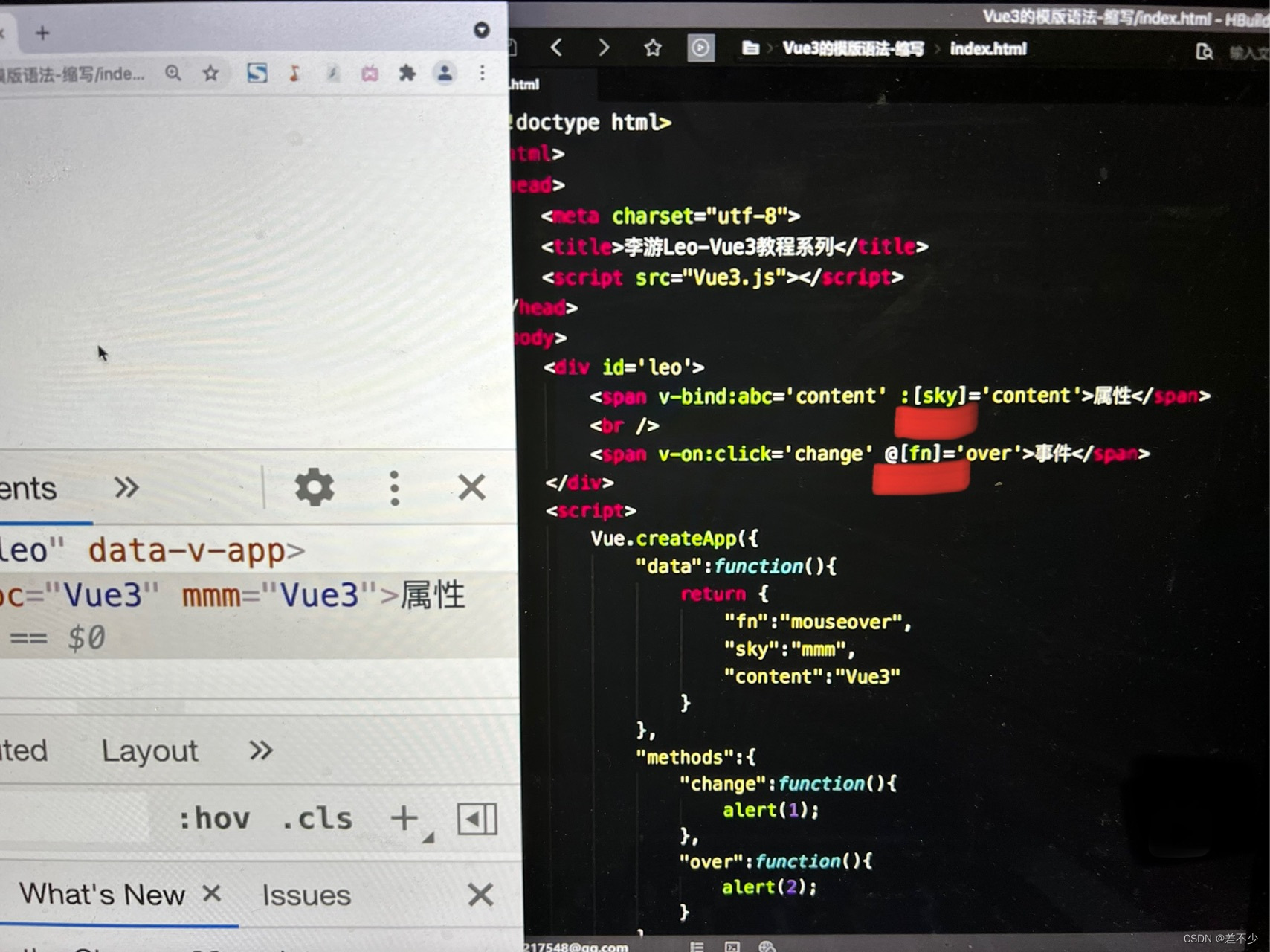Screen dimensions: 1270x952
Task: Open DevTools customize three-dot menu
Action: pyautogui.click(x=395, y=489)
